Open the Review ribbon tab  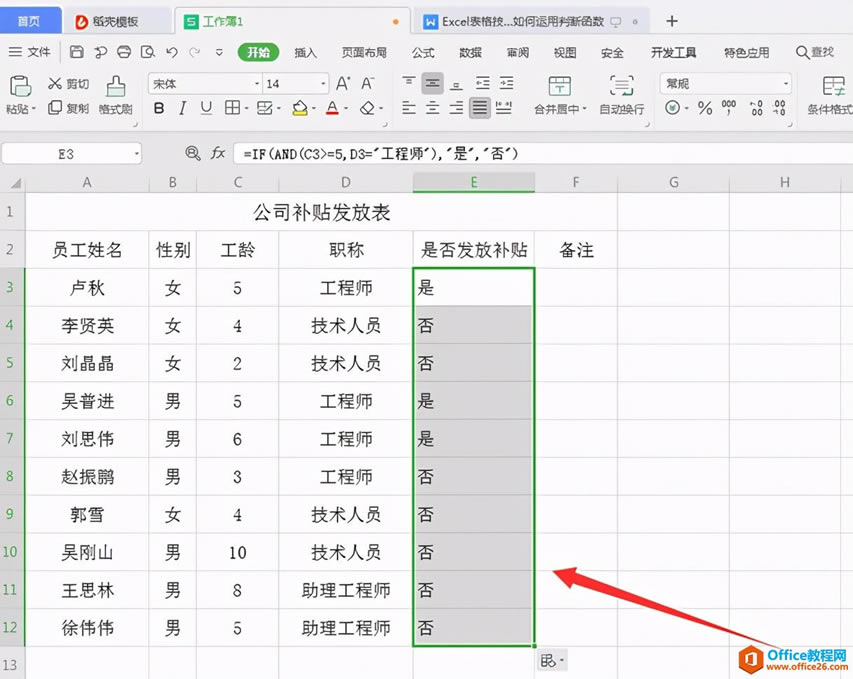517,52
